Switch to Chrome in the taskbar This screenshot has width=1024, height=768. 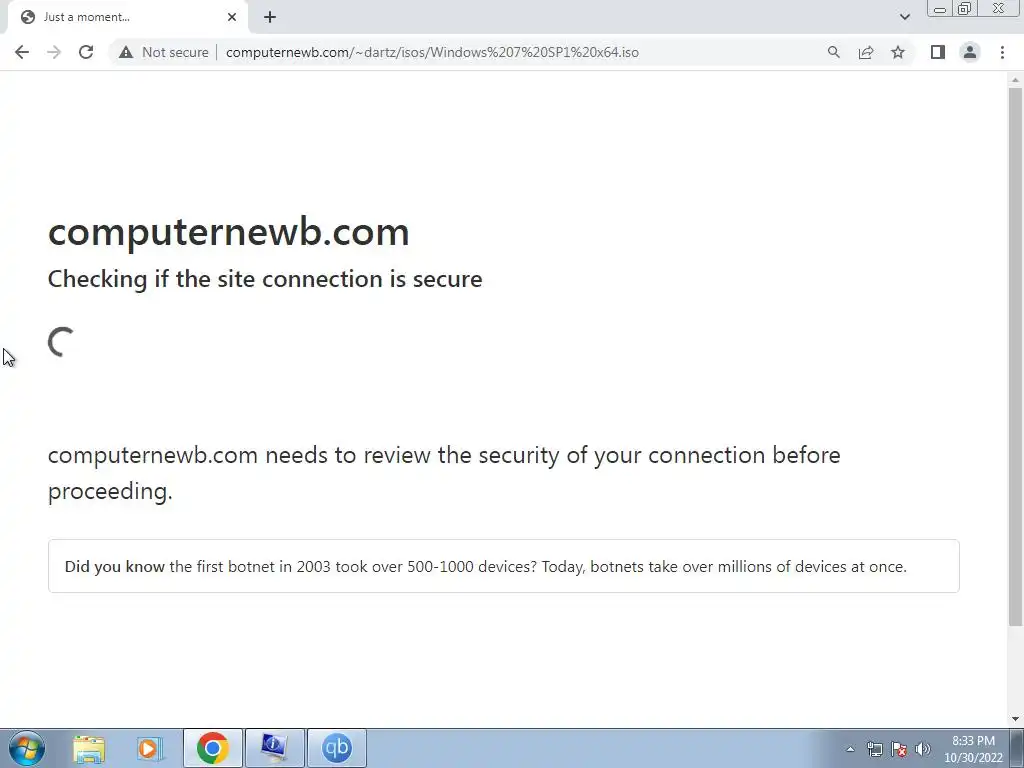(x=212, y=748)
